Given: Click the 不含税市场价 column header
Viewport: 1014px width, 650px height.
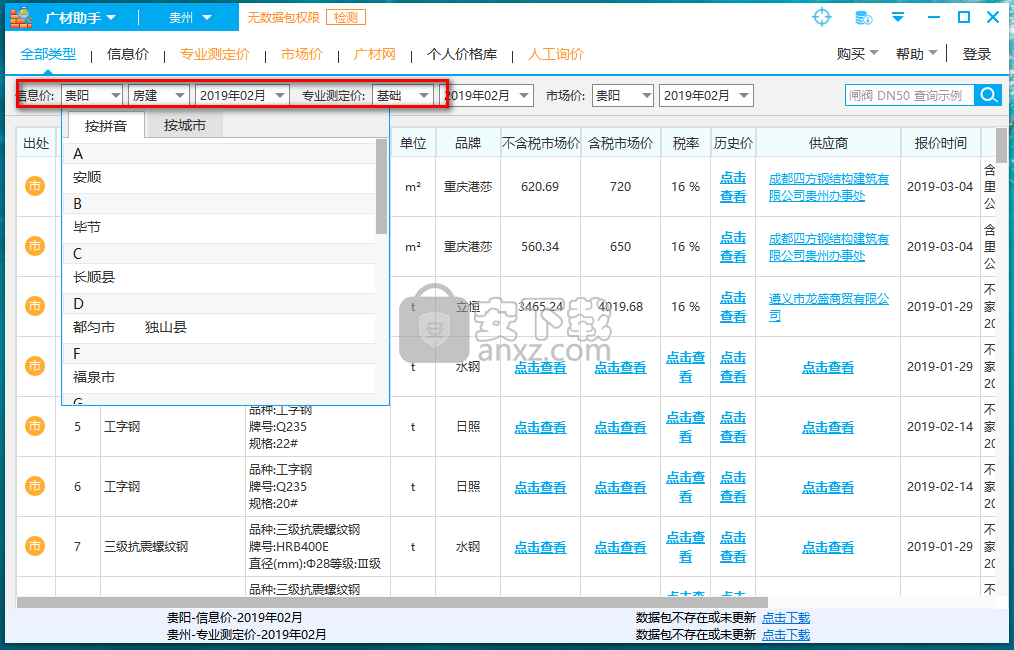Looking at the screenshot, I should 541,143.
